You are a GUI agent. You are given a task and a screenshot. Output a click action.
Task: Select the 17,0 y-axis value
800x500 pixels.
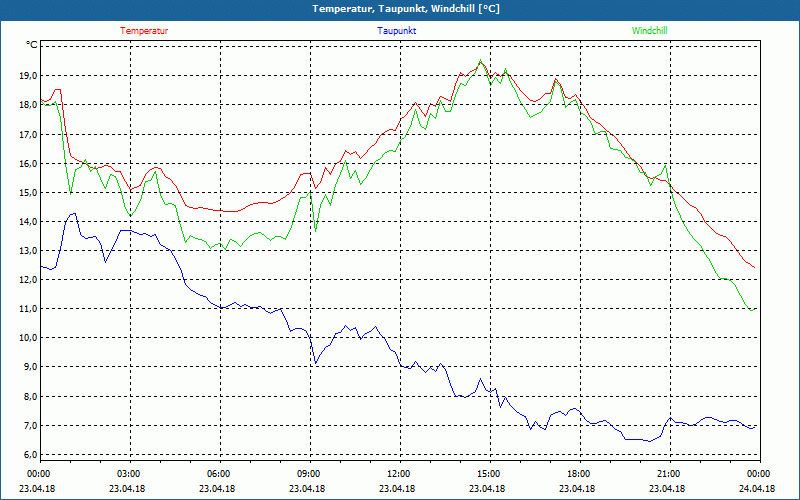[x=29, y=134]
